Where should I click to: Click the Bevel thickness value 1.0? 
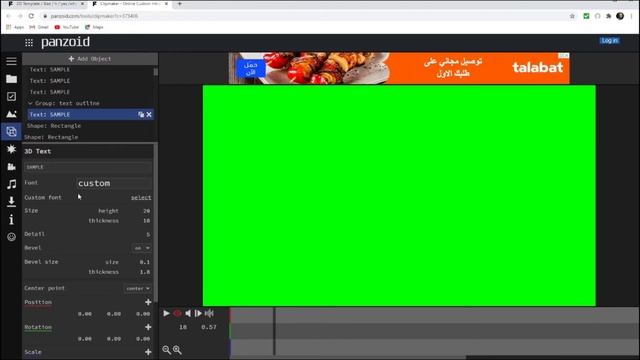[144, 272]
